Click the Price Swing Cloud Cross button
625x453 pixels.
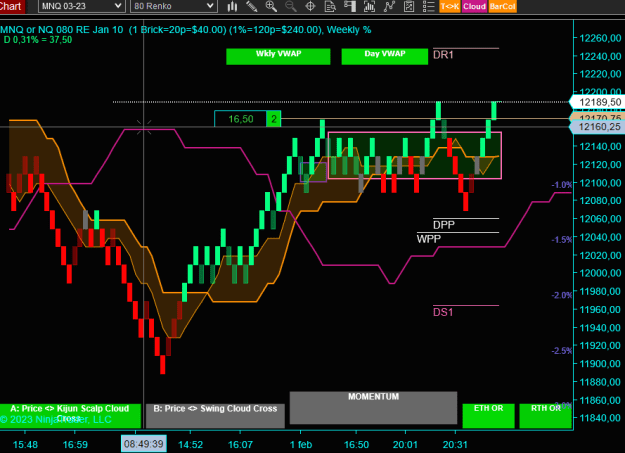point(215,416)
